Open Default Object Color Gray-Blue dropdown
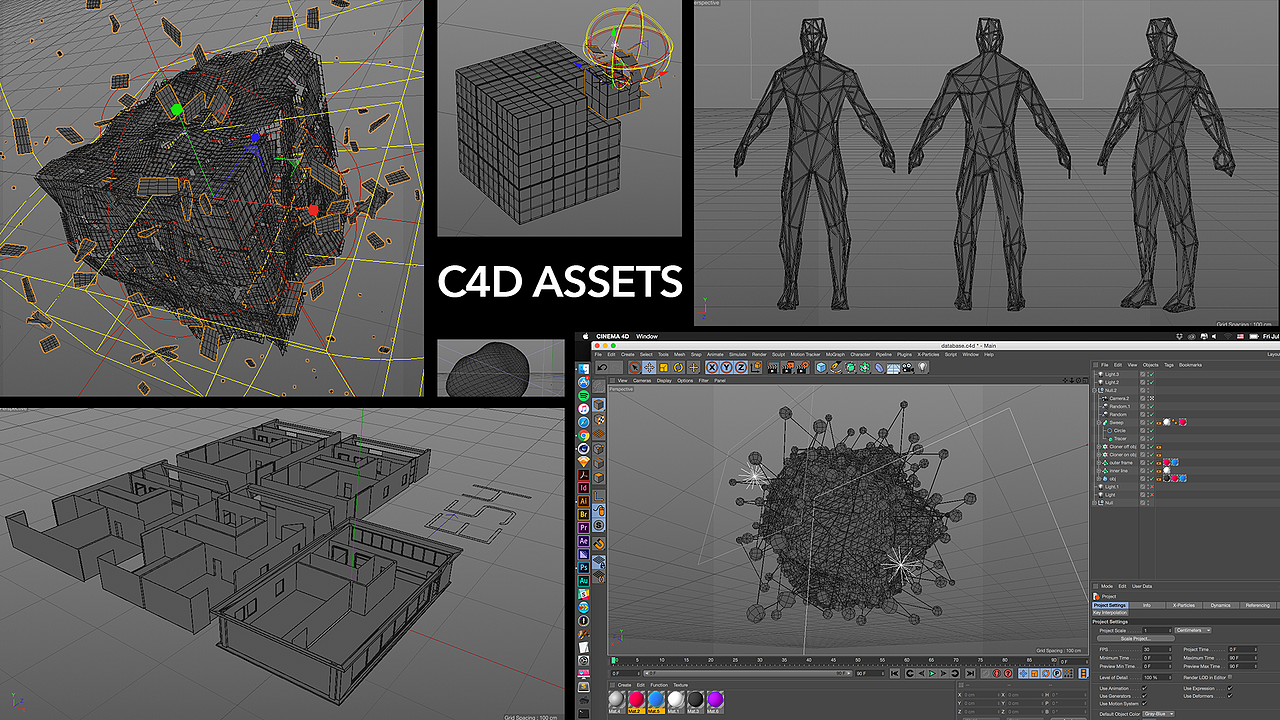Screen dimensions: 1280x720 coord(1158,714)
